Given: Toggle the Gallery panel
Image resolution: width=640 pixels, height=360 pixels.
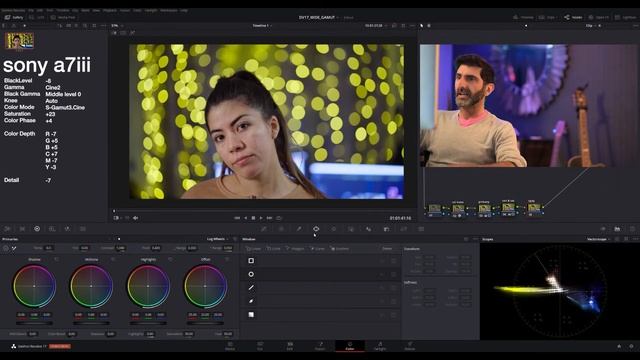Looking at the screenshot, I should tap(14, 18).
